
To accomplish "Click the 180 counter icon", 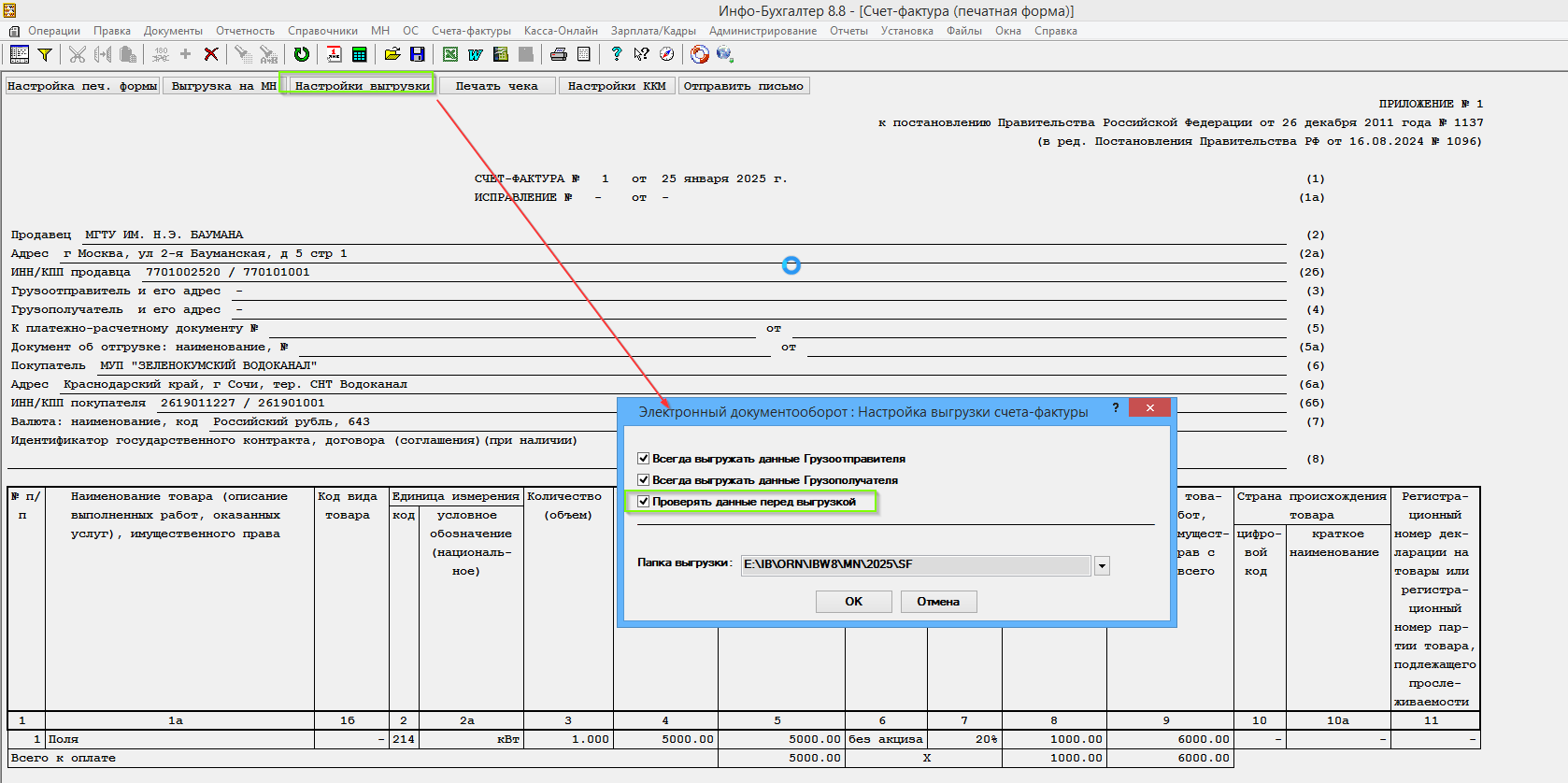I will [161, 54].
